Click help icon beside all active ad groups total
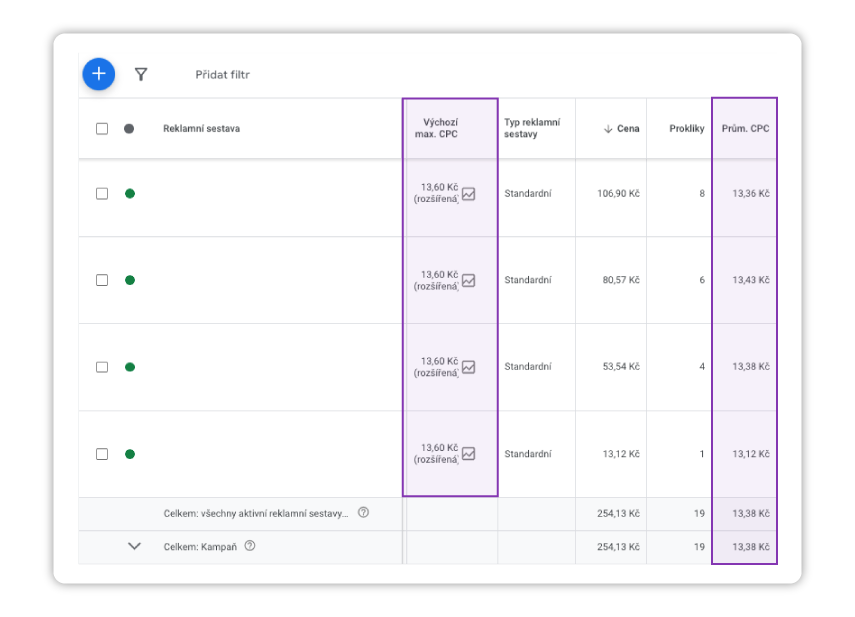The height and width of the screenshot is (617, 855). (x=363, y=513)
